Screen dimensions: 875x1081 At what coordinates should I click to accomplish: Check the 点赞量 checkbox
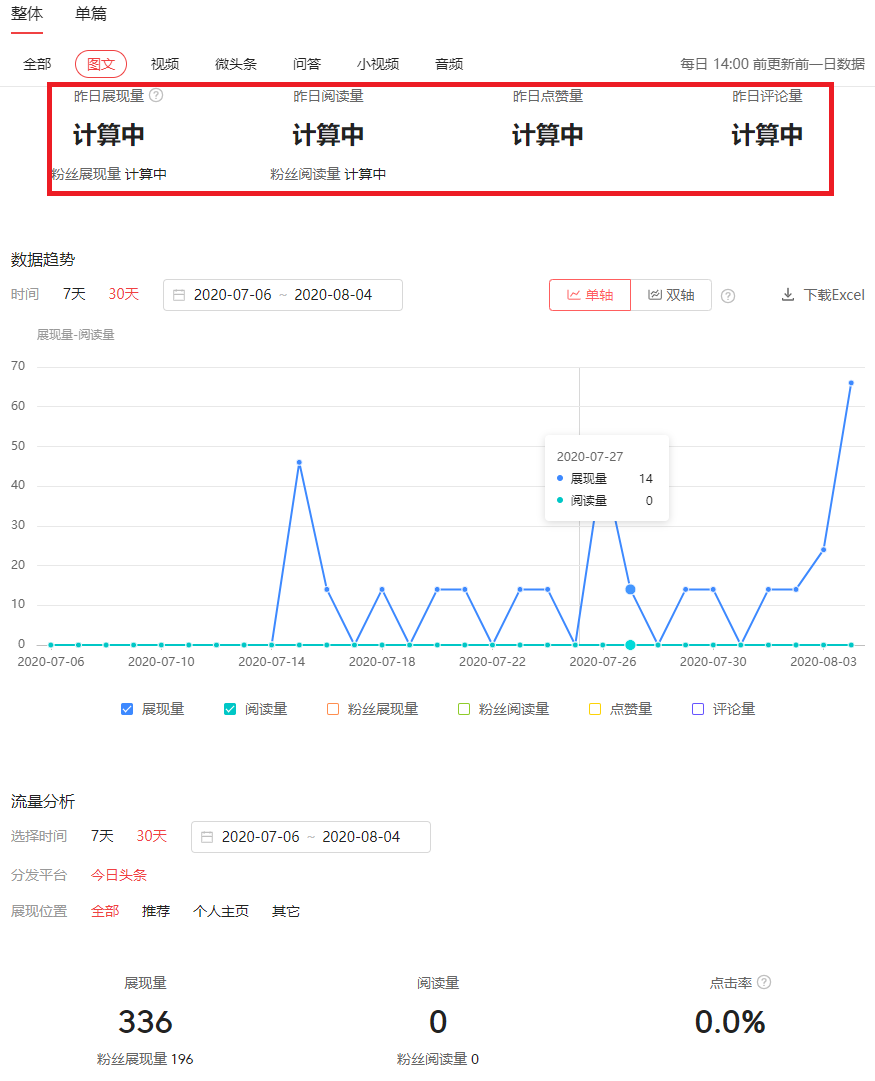coord(594,708)
